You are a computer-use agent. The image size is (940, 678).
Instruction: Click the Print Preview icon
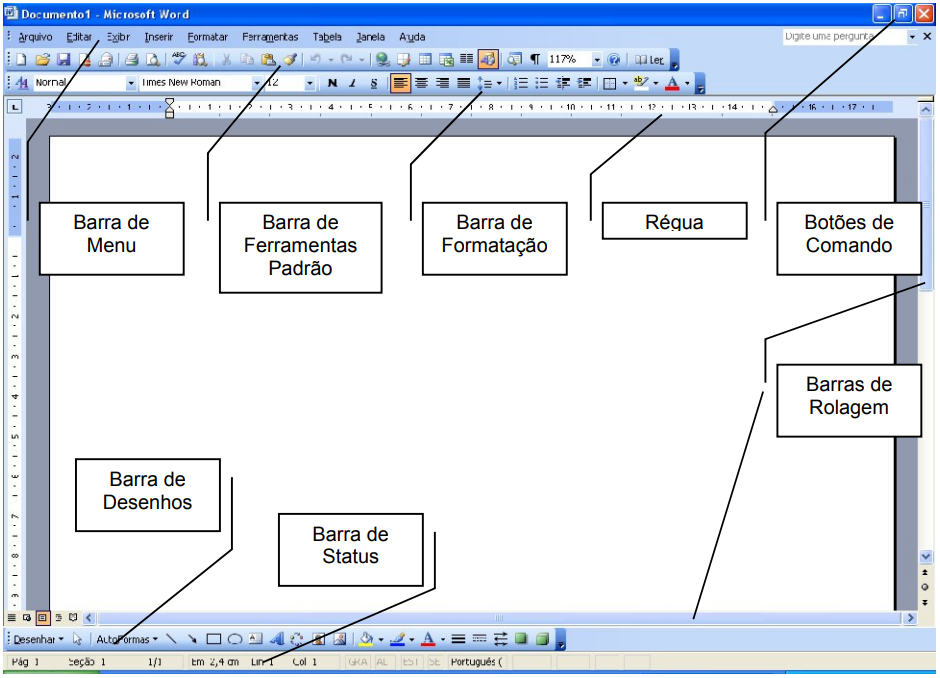pyautogui.click(x=153, y=60)
